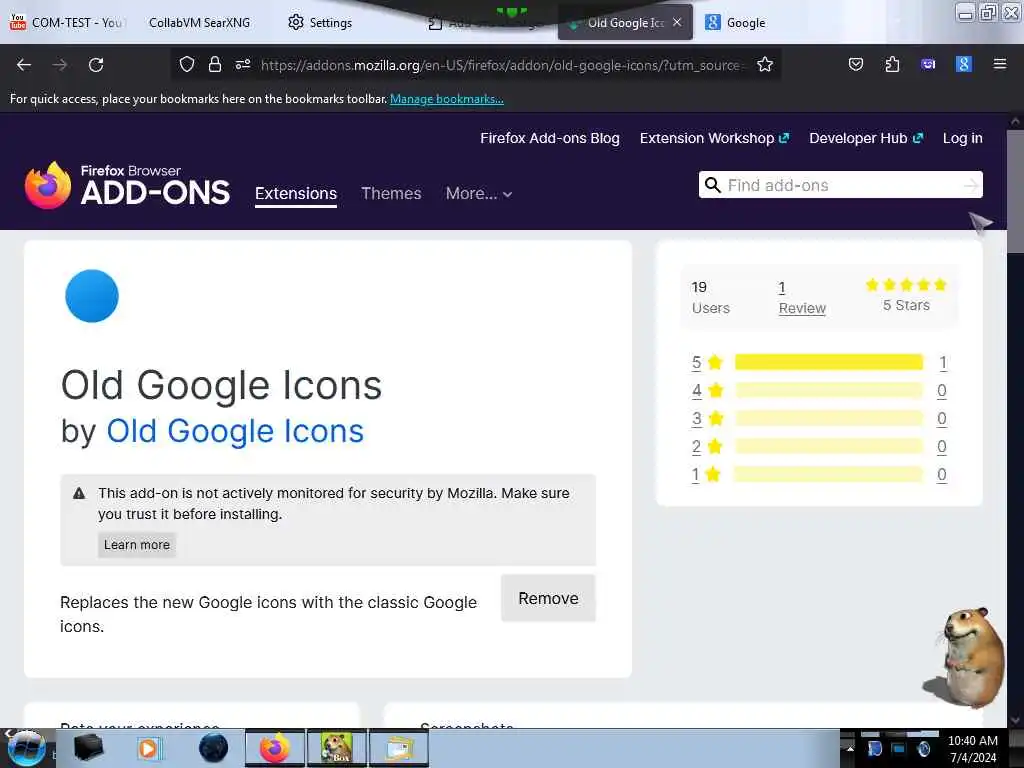Reload the current page

pyautogui.click(x=96, y=65)
